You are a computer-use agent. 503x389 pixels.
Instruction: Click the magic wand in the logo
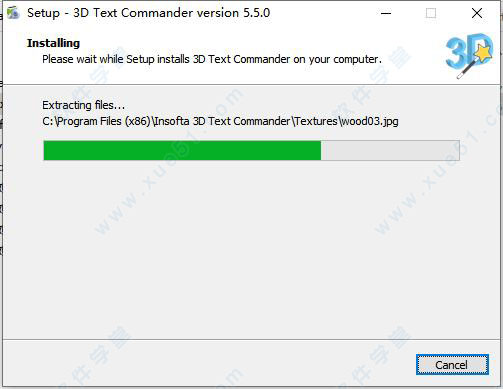tap(466, 70)
